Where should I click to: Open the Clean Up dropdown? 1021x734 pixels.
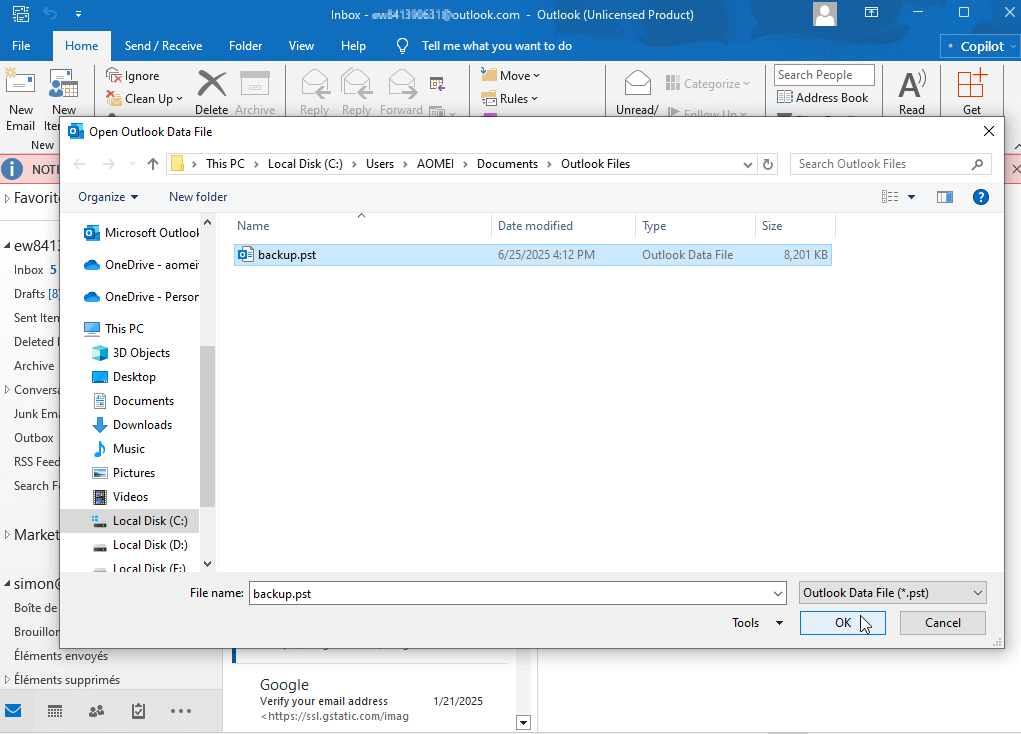pos(145,99)
